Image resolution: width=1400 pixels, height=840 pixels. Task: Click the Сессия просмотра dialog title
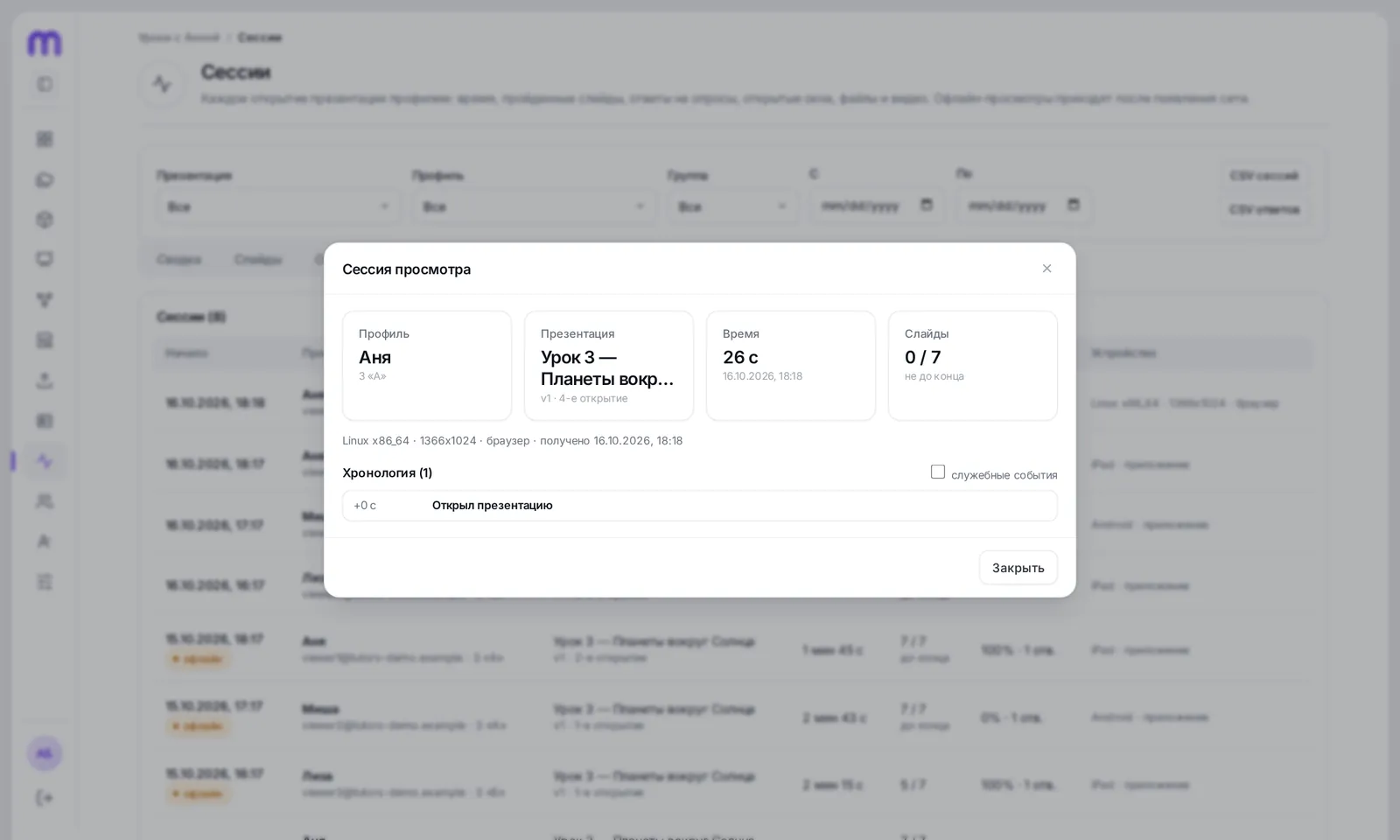pos(406,269)
